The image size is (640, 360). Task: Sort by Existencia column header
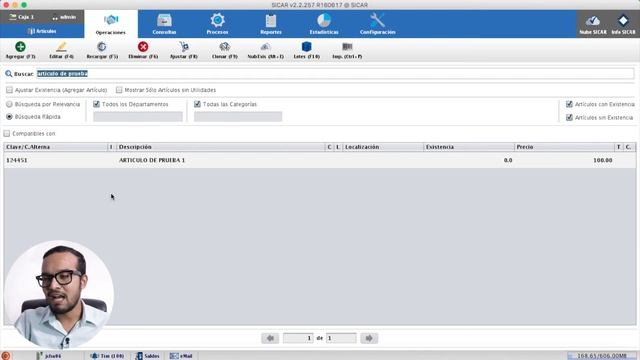pos(469,147)
